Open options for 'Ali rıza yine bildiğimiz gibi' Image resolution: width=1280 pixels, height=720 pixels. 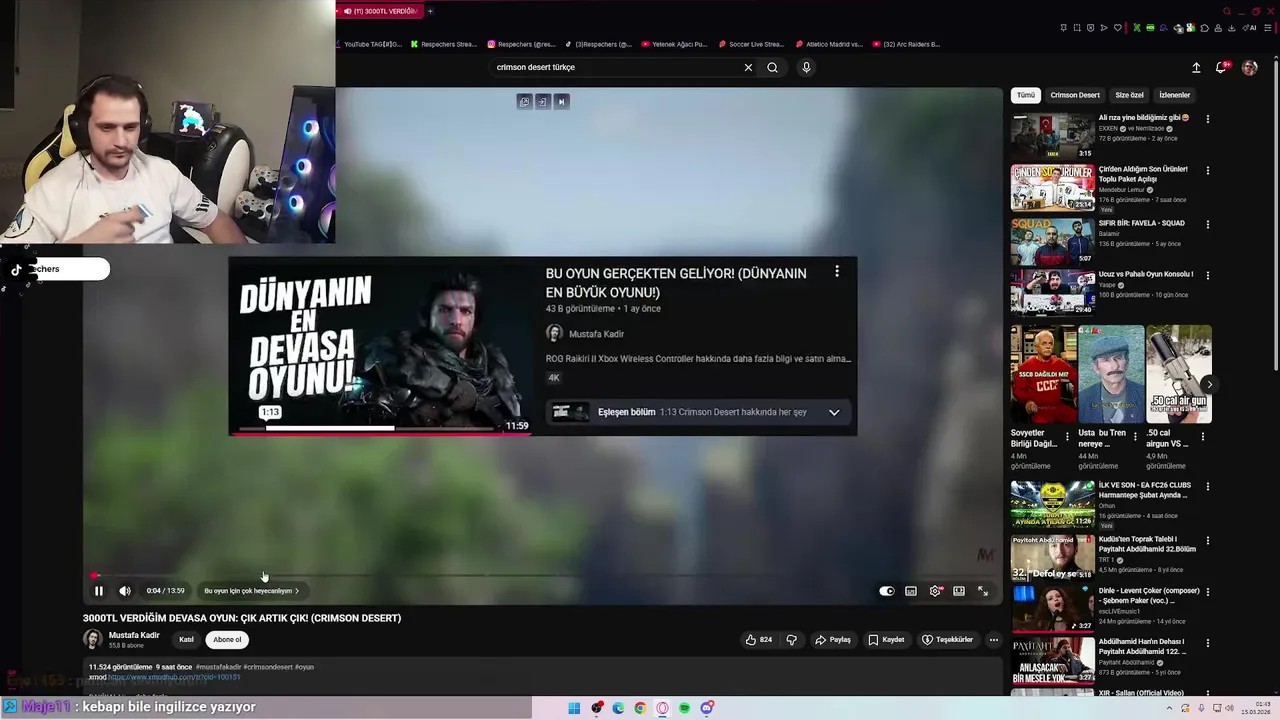pos(1207,119)
